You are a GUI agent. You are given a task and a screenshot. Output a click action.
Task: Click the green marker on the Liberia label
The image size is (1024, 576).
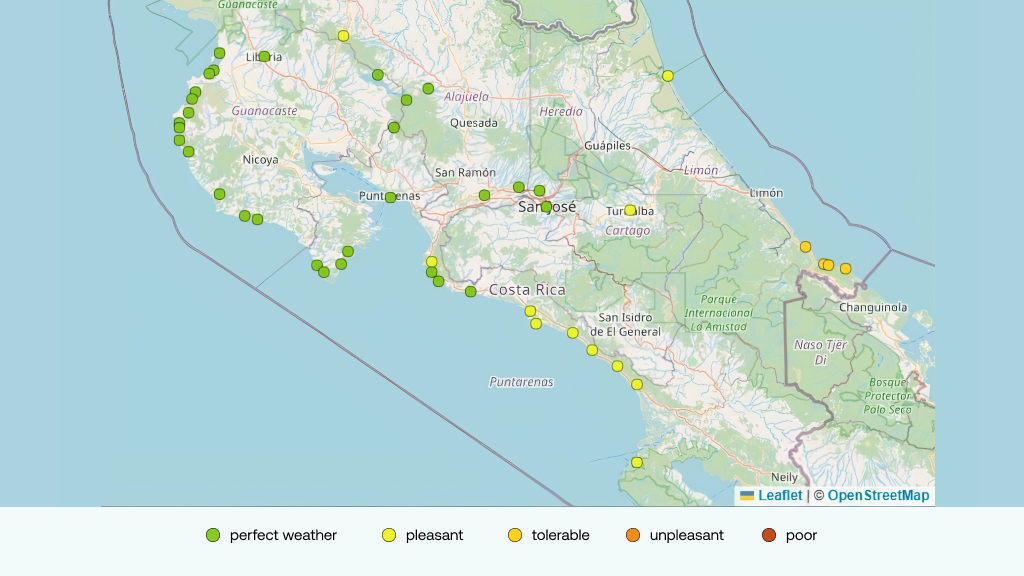pos(264,57)
